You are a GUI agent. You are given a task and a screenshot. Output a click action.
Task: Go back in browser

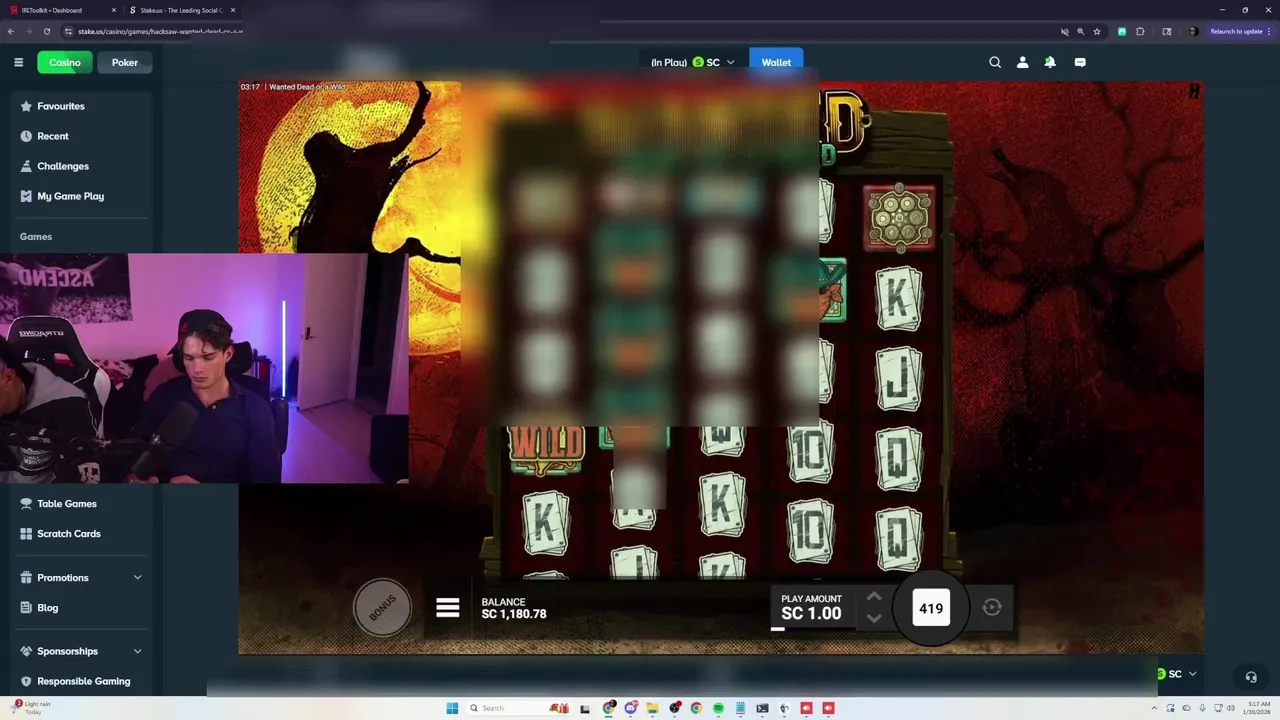[11, 31]
